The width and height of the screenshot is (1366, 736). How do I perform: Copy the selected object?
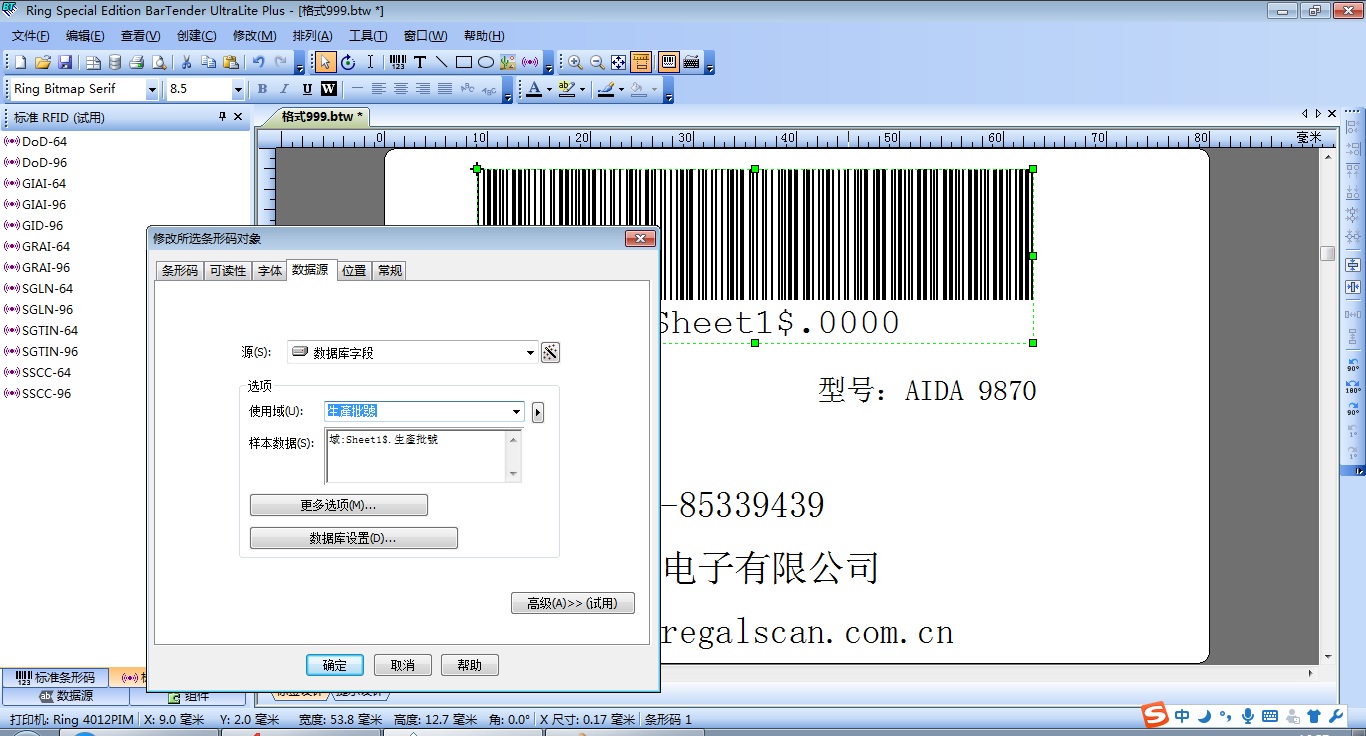208,62
